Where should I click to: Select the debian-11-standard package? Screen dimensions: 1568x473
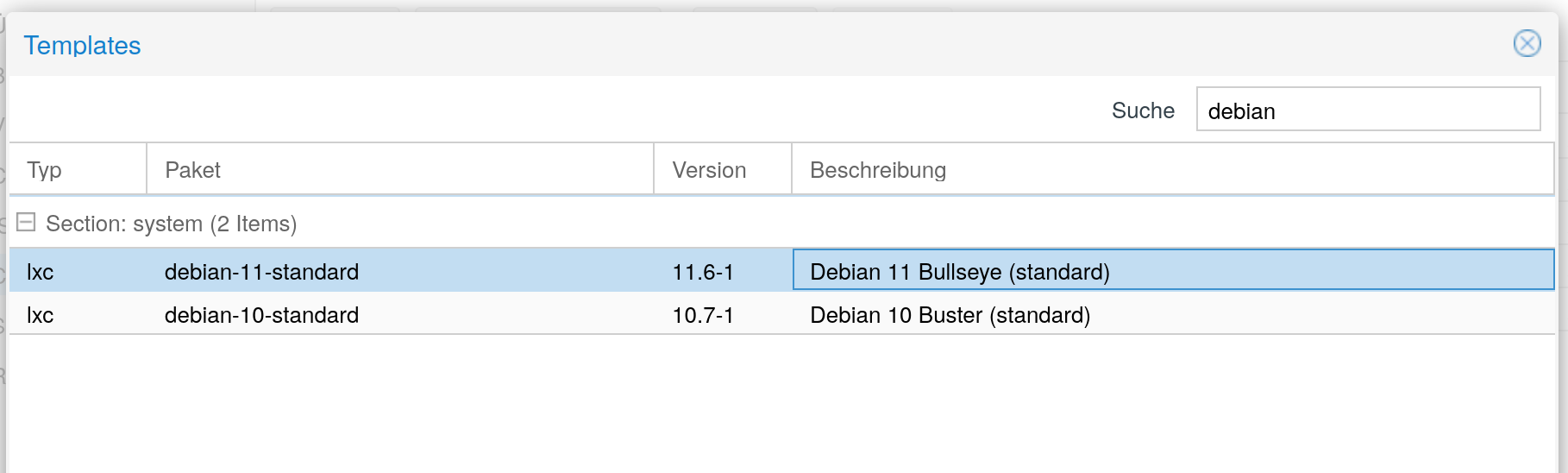pos(261,272)
